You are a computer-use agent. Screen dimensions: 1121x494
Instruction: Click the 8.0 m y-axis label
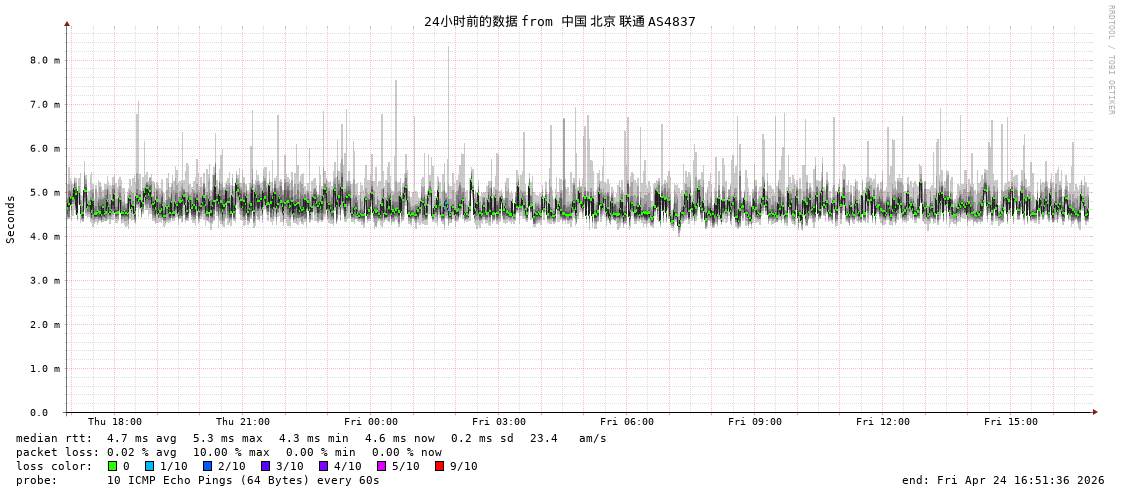(45, 60)
